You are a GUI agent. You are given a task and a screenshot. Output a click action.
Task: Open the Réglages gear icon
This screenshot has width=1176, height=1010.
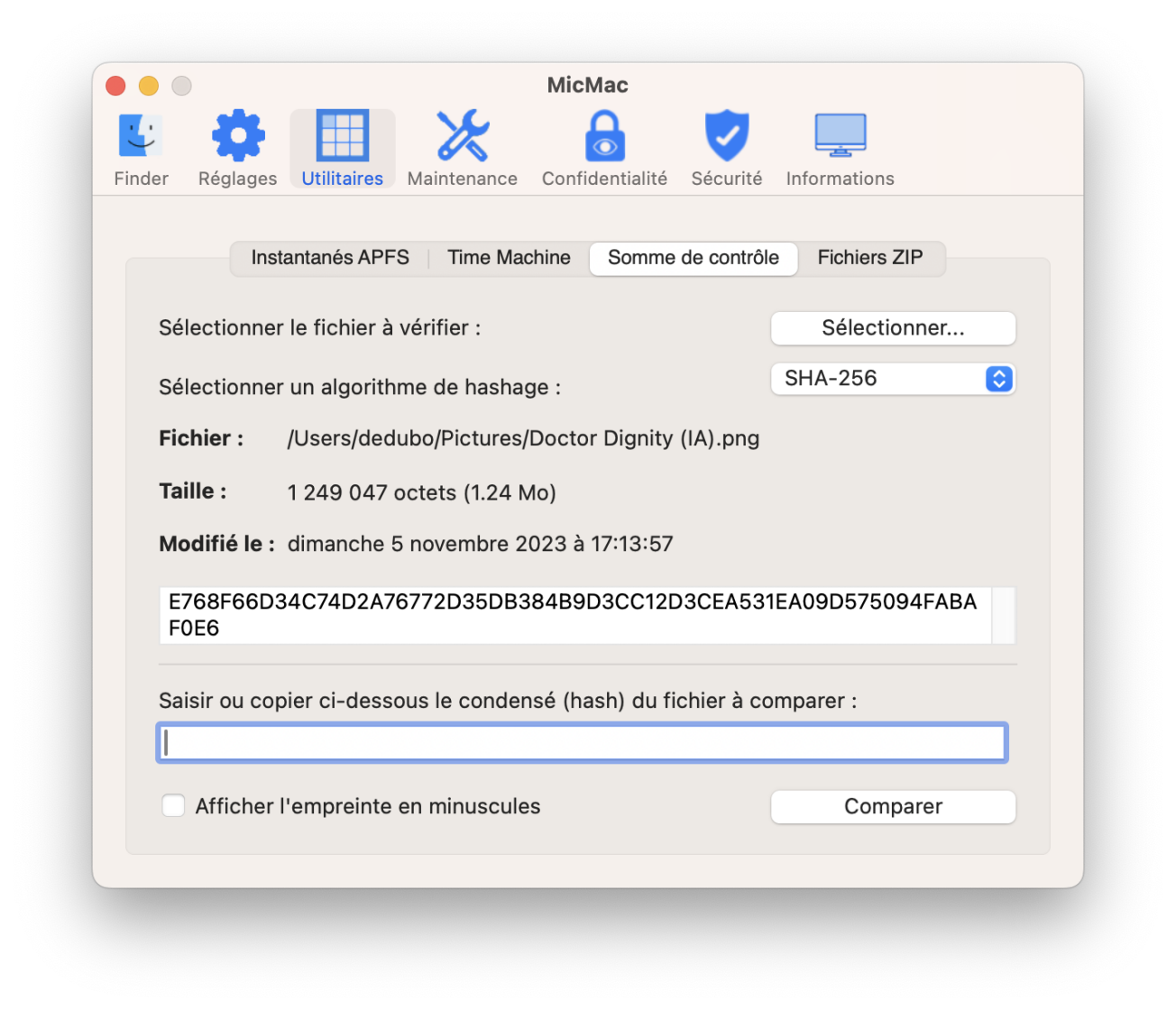coord(237,136)
